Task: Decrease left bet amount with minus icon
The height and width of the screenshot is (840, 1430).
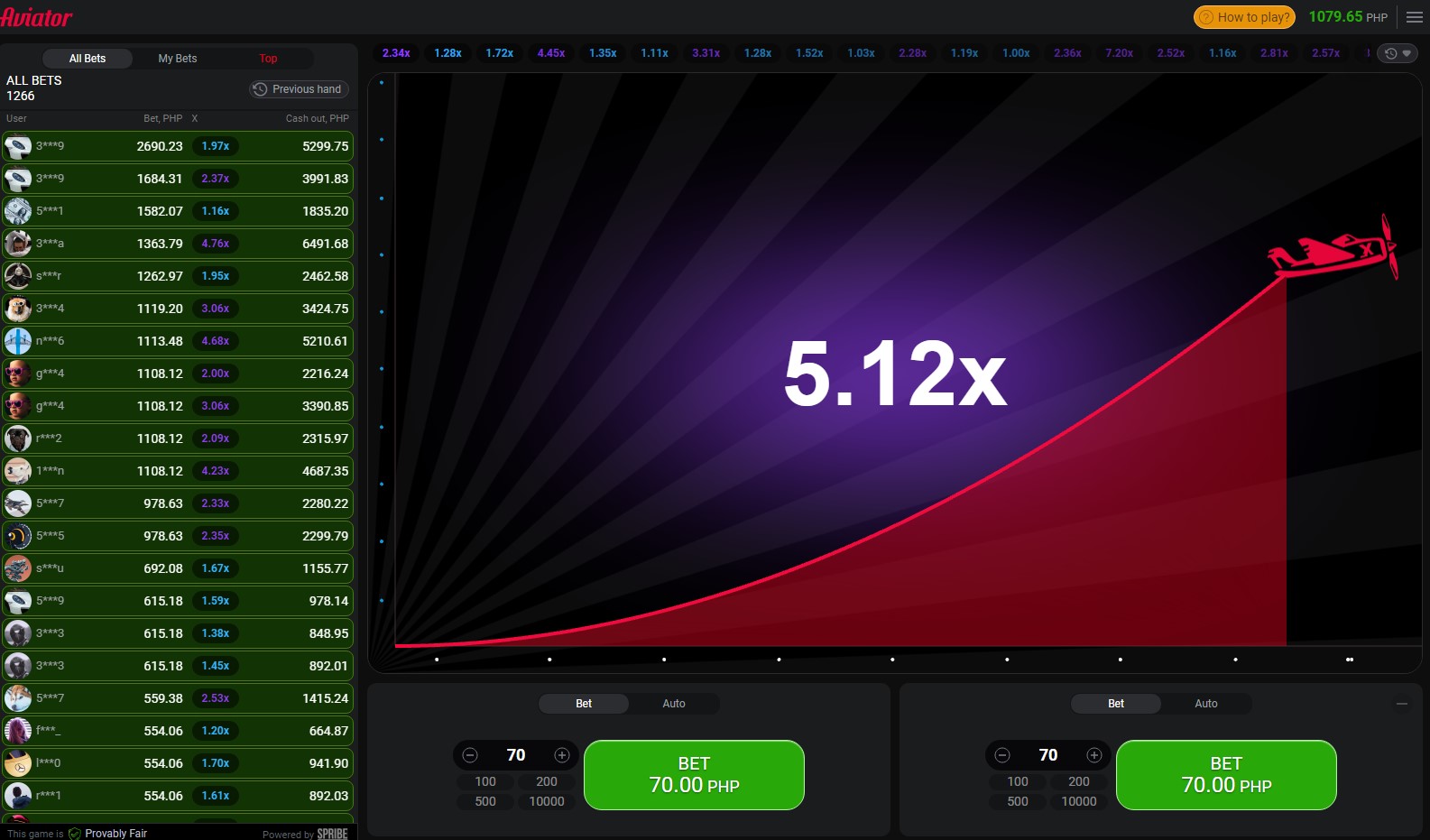Action: coord(470,755)
